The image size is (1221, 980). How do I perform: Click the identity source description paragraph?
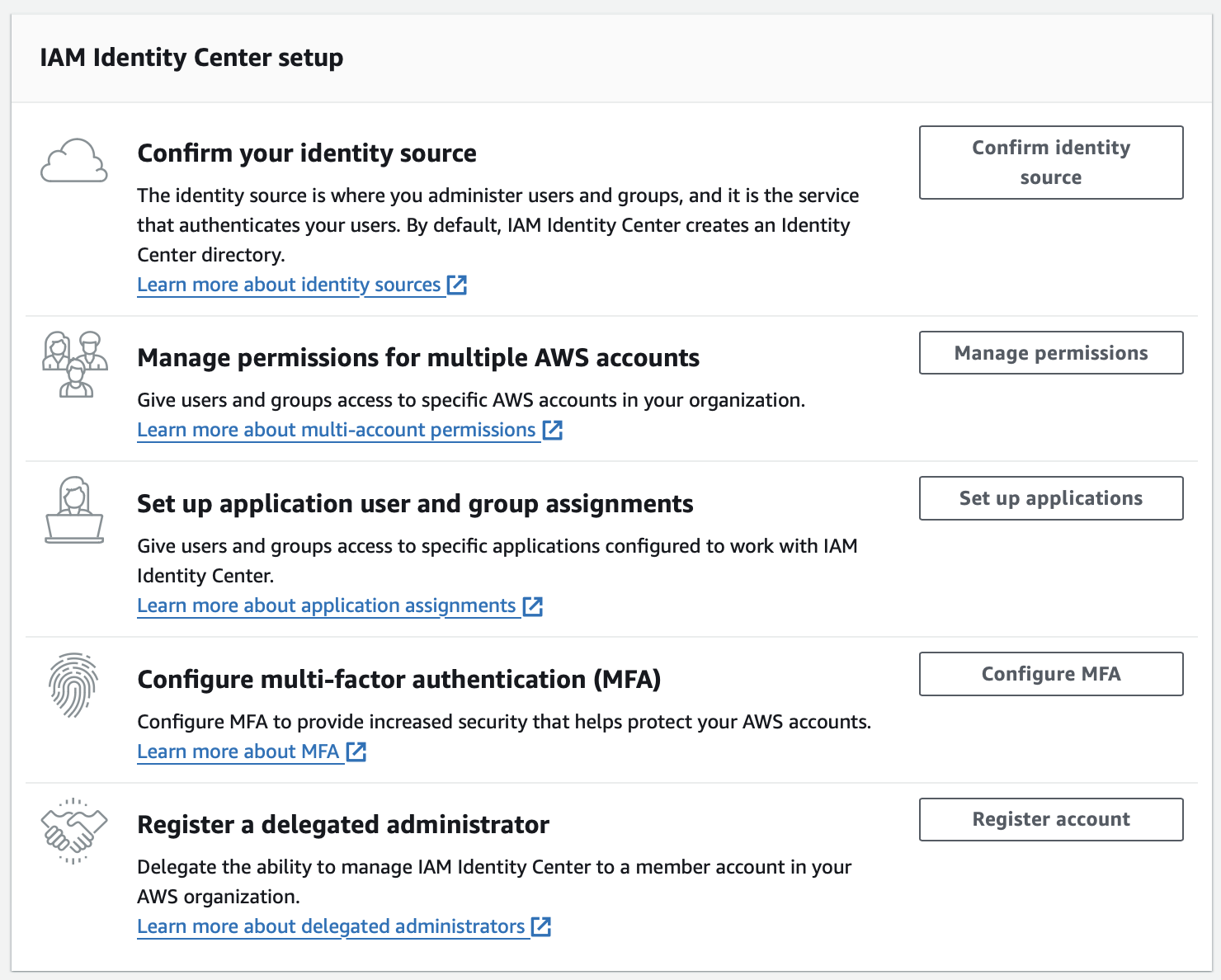click(x=498, y=225)
